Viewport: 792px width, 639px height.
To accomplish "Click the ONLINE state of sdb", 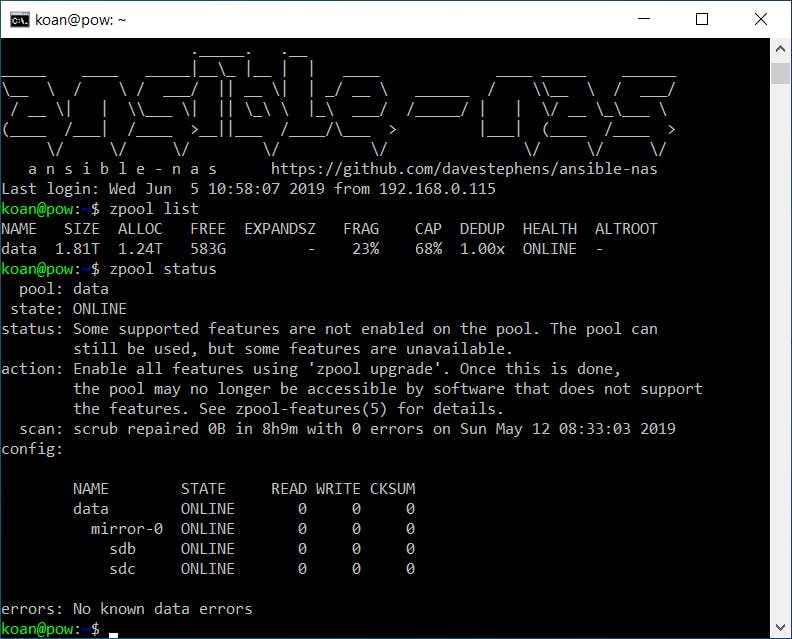I will [208, 549].
